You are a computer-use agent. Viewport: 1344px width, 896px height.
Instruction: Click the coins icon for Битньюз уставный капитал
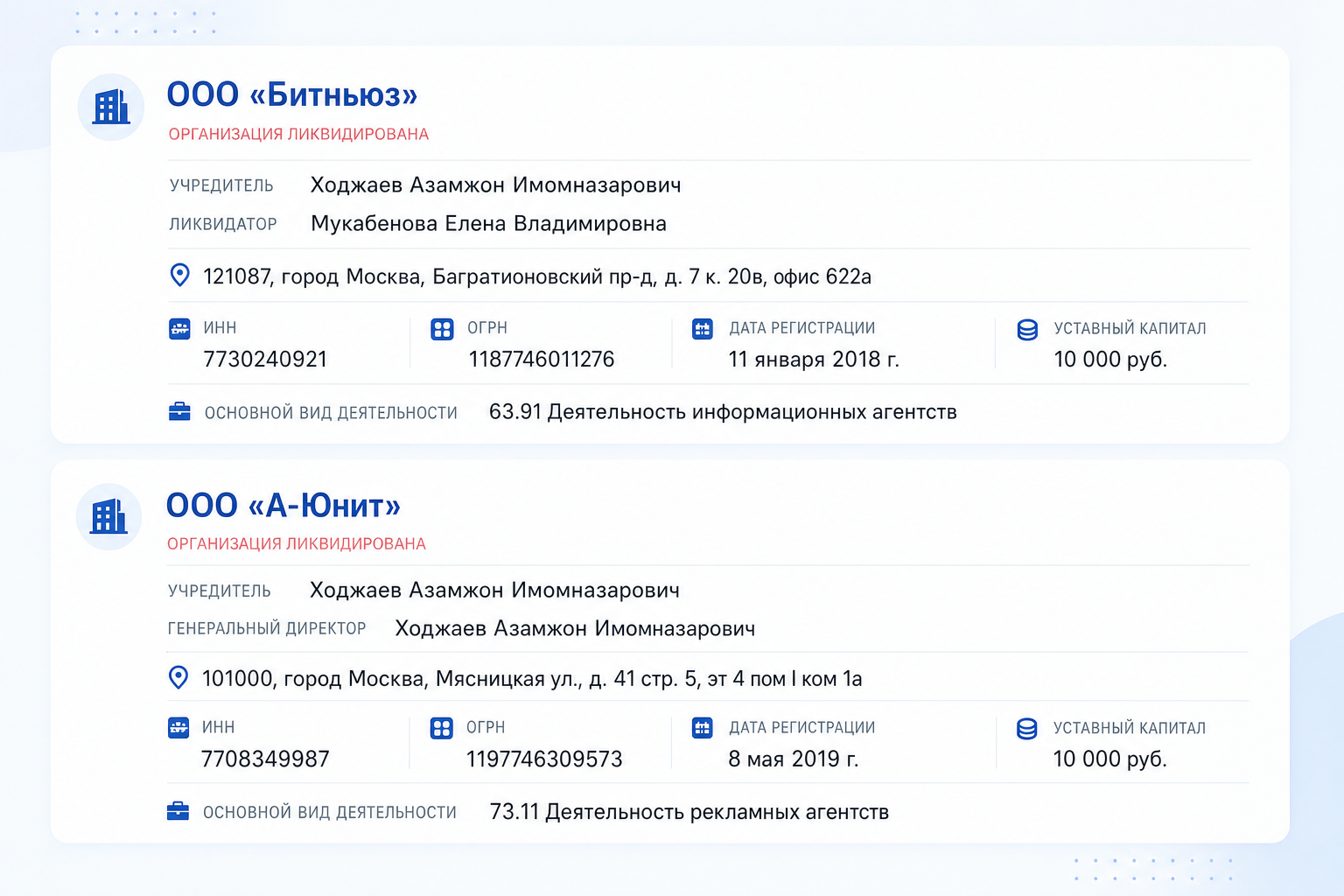(1027, 330)
